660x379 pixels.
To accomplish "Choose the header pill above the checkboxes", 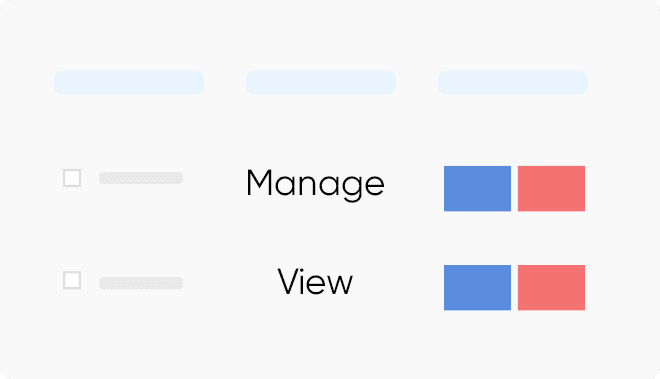I will click(129, 83).
